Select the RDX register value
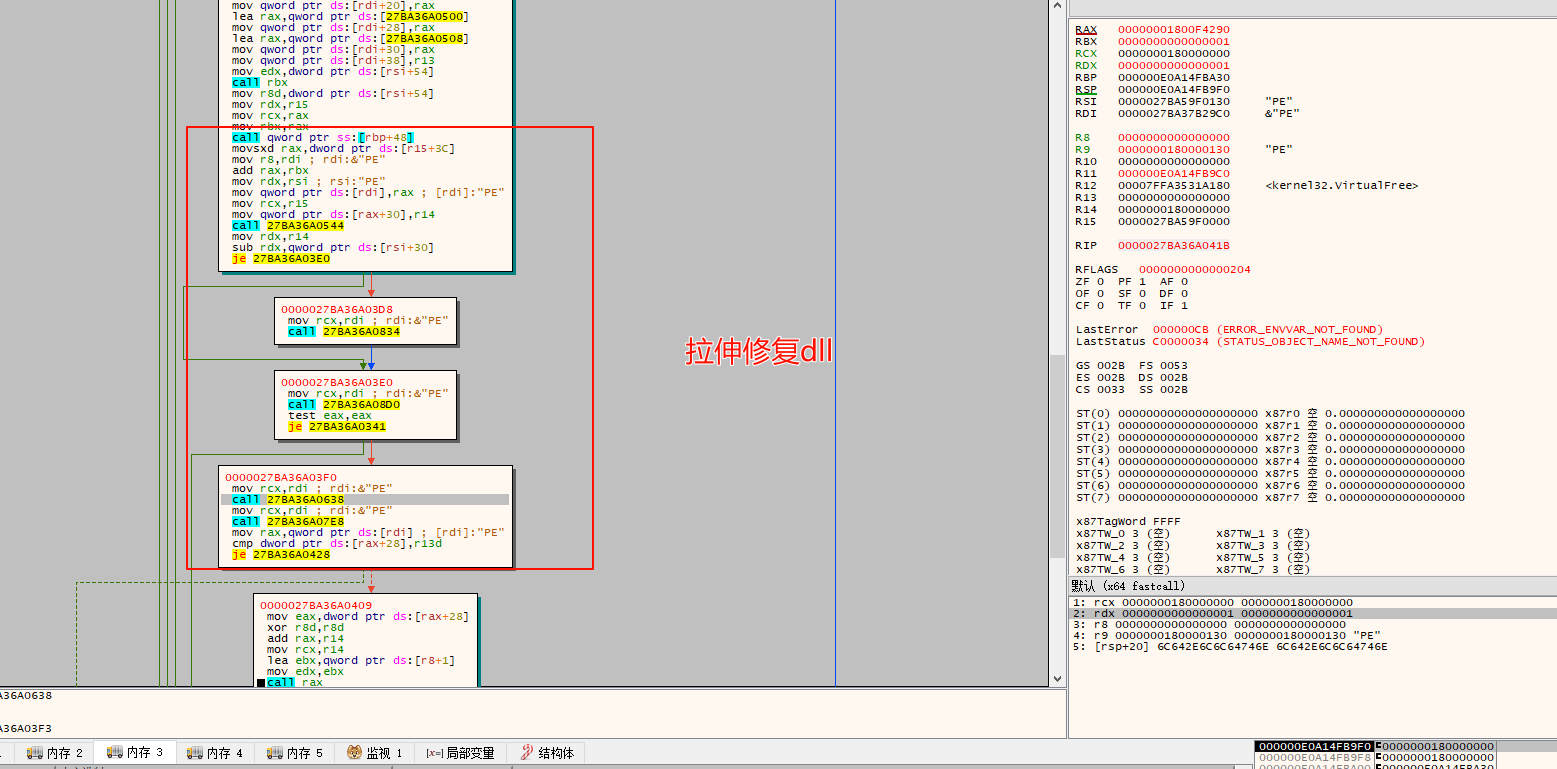Screen dimensions: 1557x769 [1174, 66]
